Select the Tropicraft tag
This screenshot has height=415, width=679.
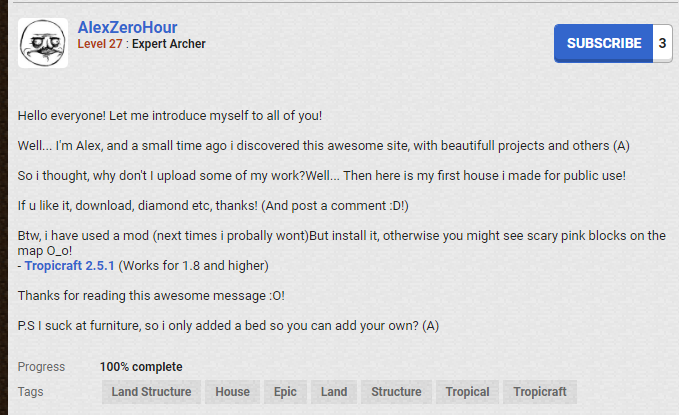pos(540,392)
